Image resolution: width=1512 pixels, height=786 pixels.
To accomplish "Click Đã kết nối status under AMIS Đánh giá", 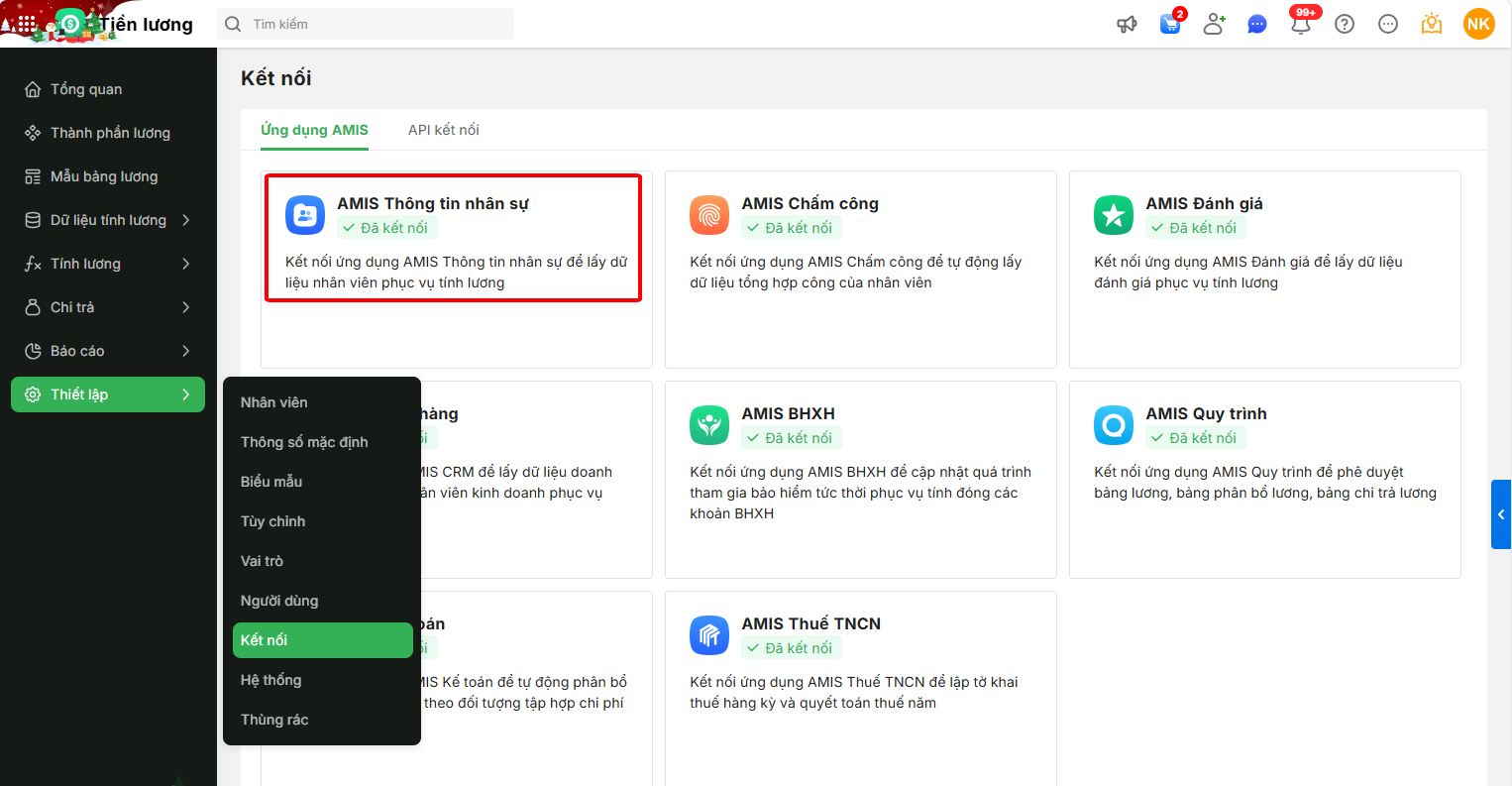I will (1195, 228).
